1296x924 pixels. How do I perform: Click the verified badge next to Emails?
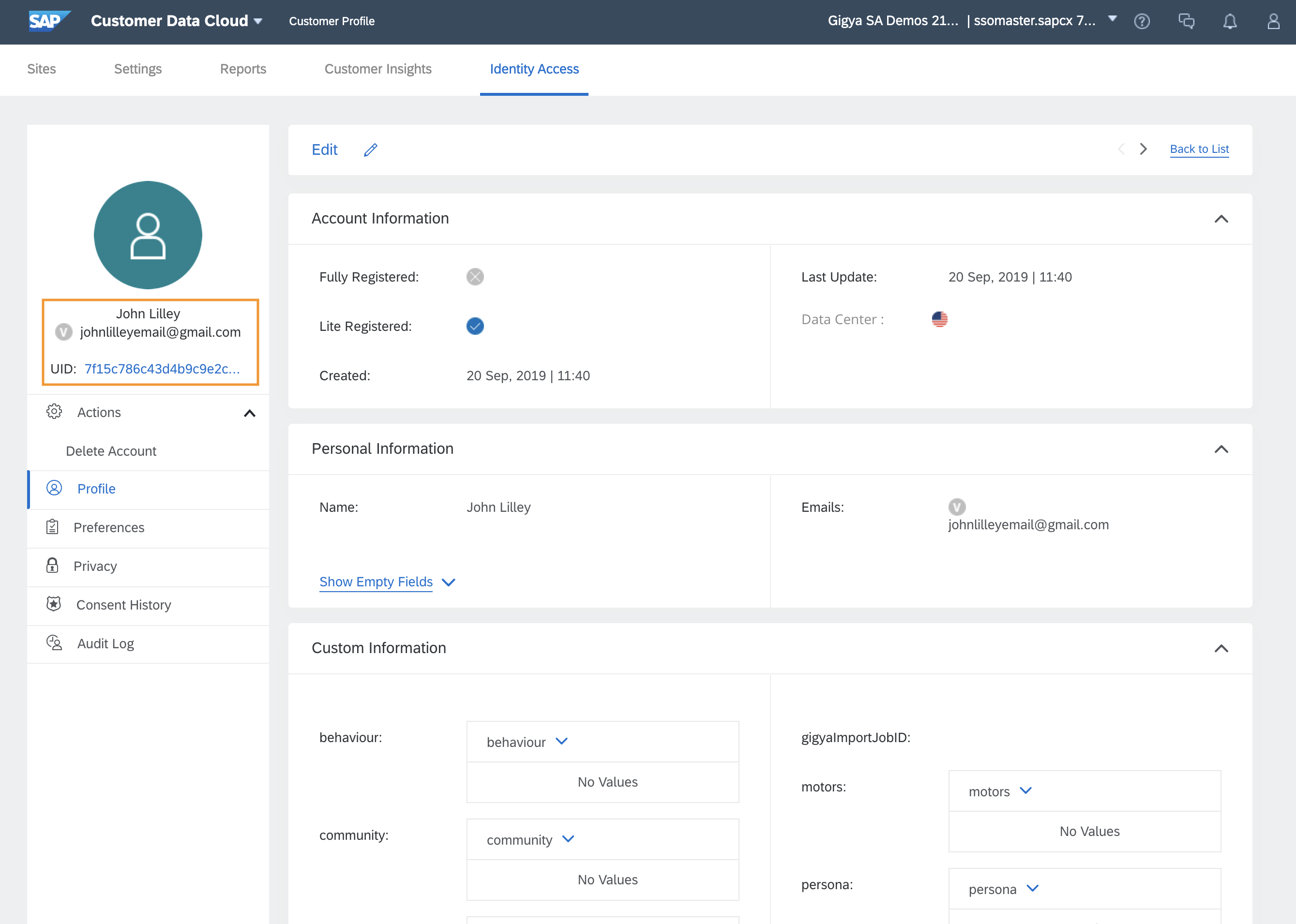[957, 507]
